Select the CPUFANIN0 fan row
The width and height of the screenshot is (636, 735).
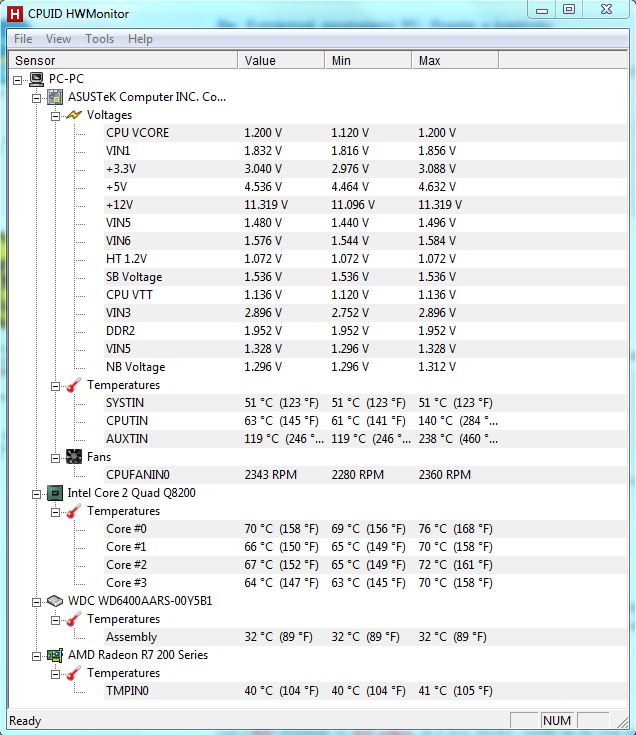(x=366, y=475)
